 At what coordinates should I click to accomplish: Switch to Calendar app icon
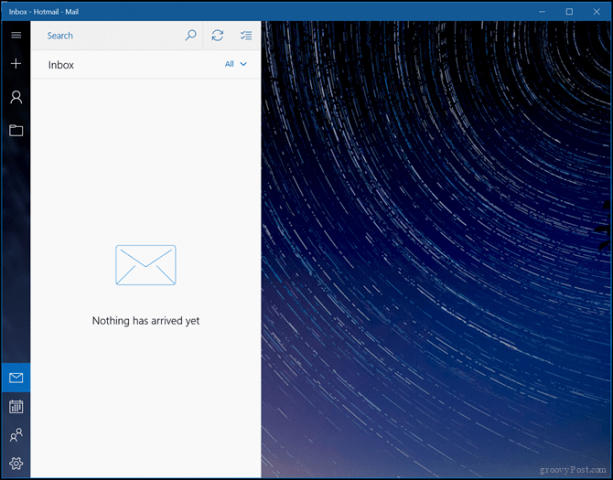tap(16, 407)
